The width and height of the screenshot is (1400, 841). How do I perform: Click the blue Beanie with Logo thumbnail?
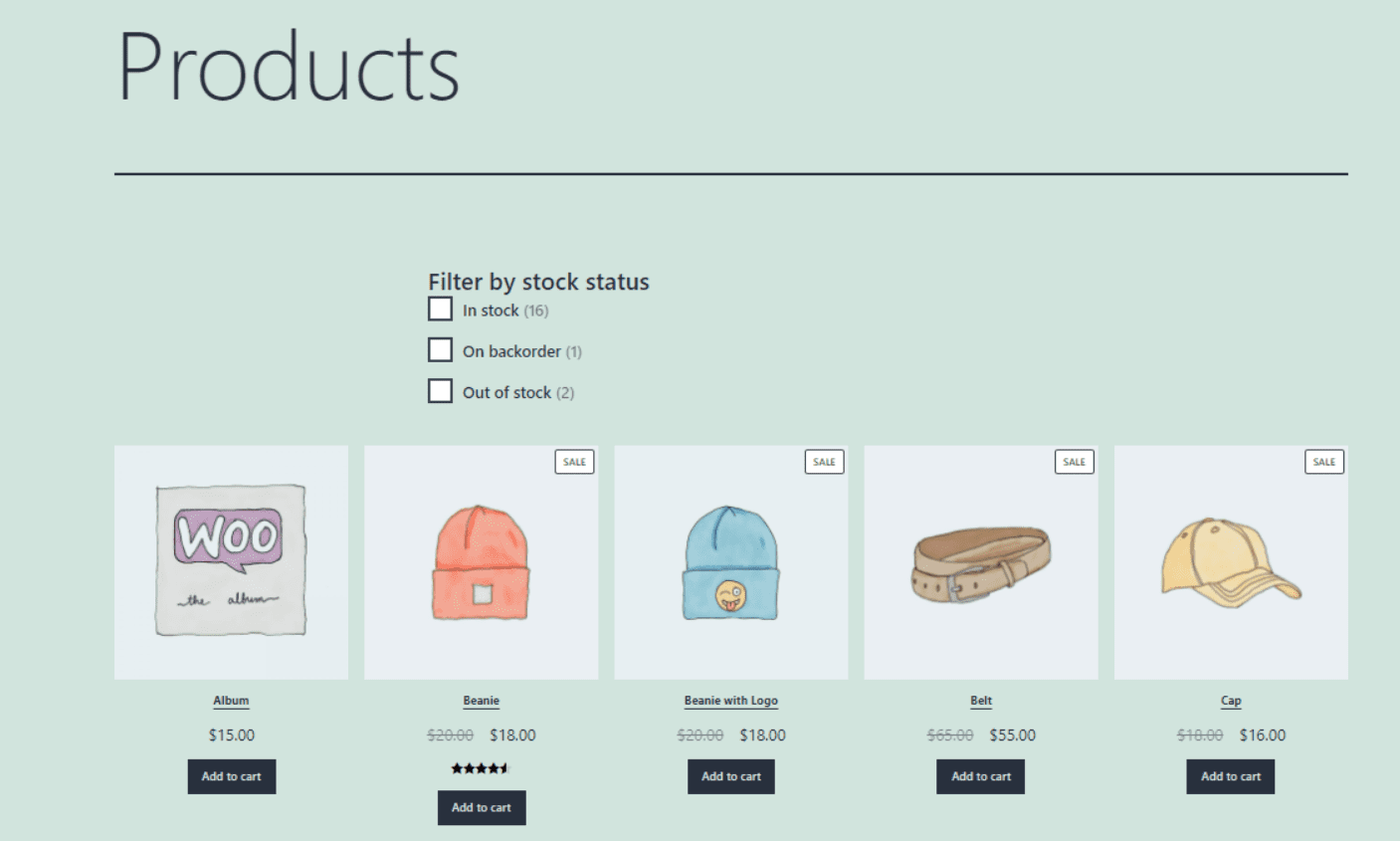click(x=730, y=562)
